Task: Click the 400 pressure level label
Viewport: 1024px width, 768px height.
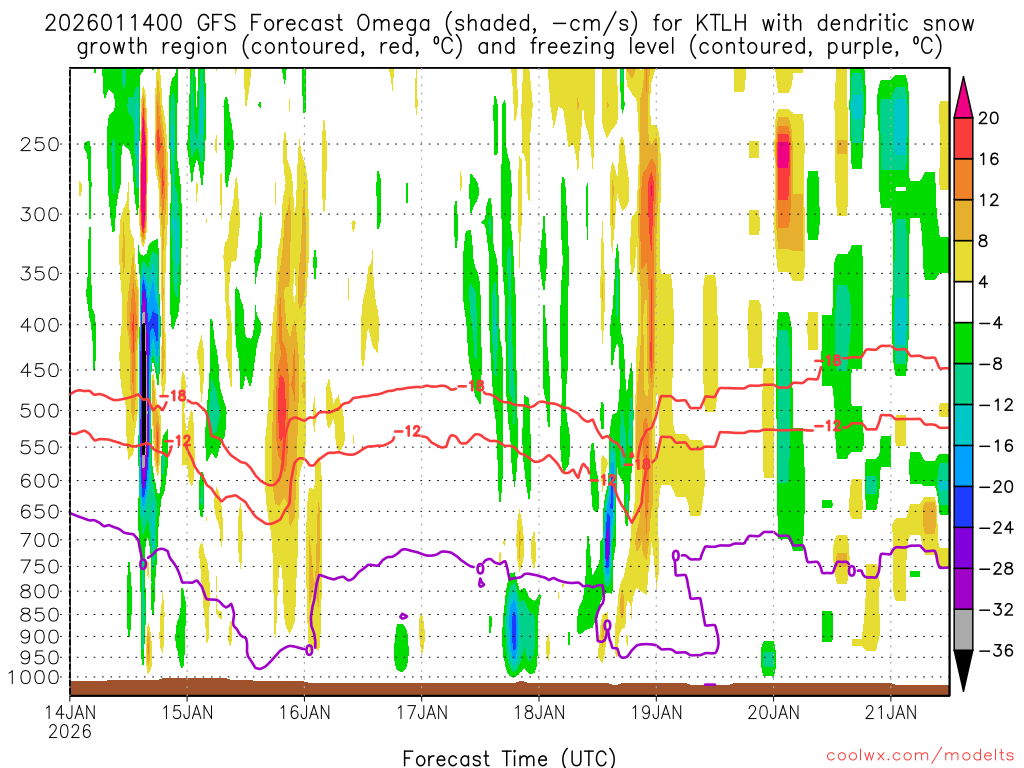Action: pyautogui.click(x=40, y=325)
